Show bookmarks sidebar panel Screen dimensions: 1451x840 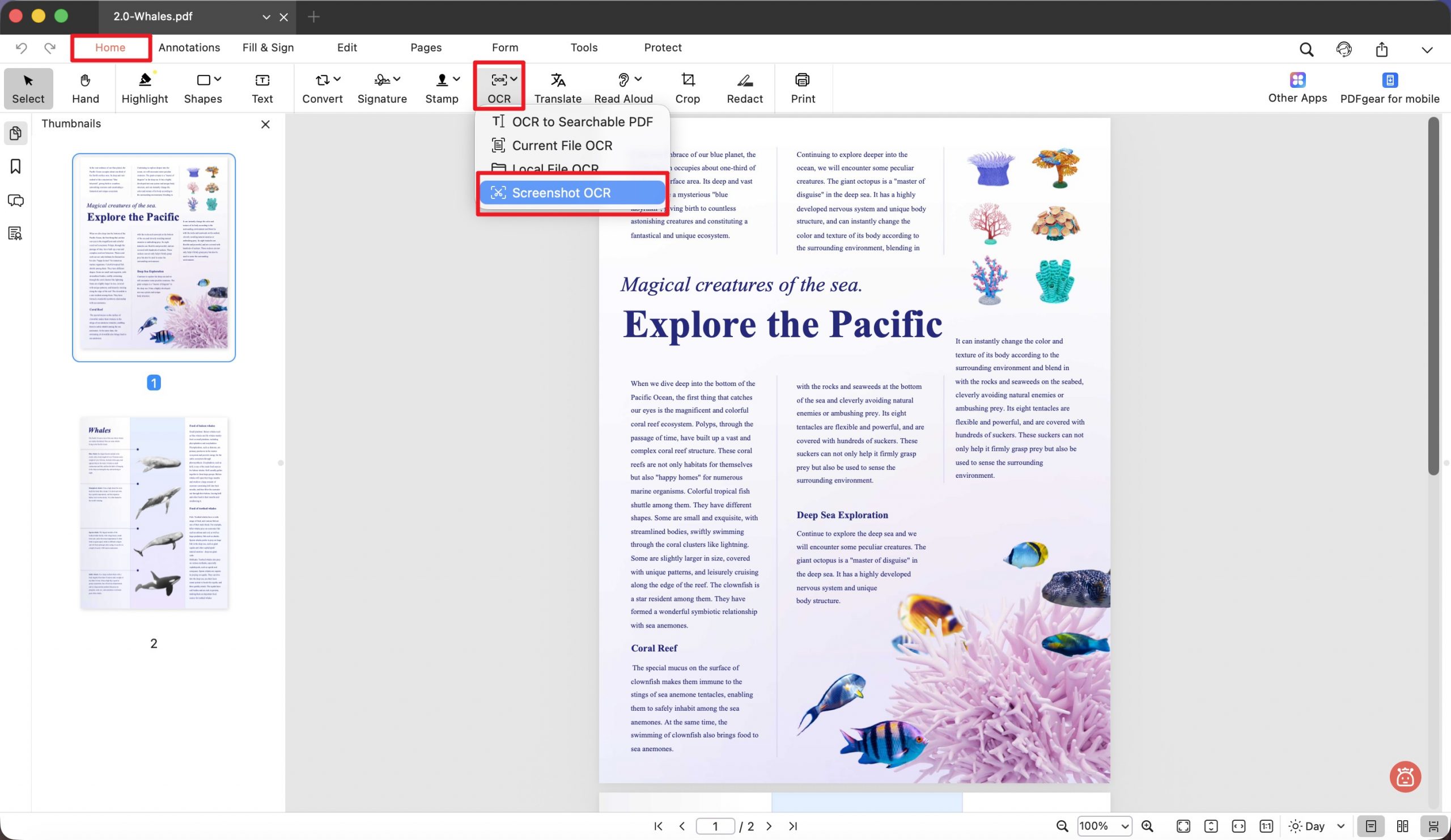[x=15, y=167]
